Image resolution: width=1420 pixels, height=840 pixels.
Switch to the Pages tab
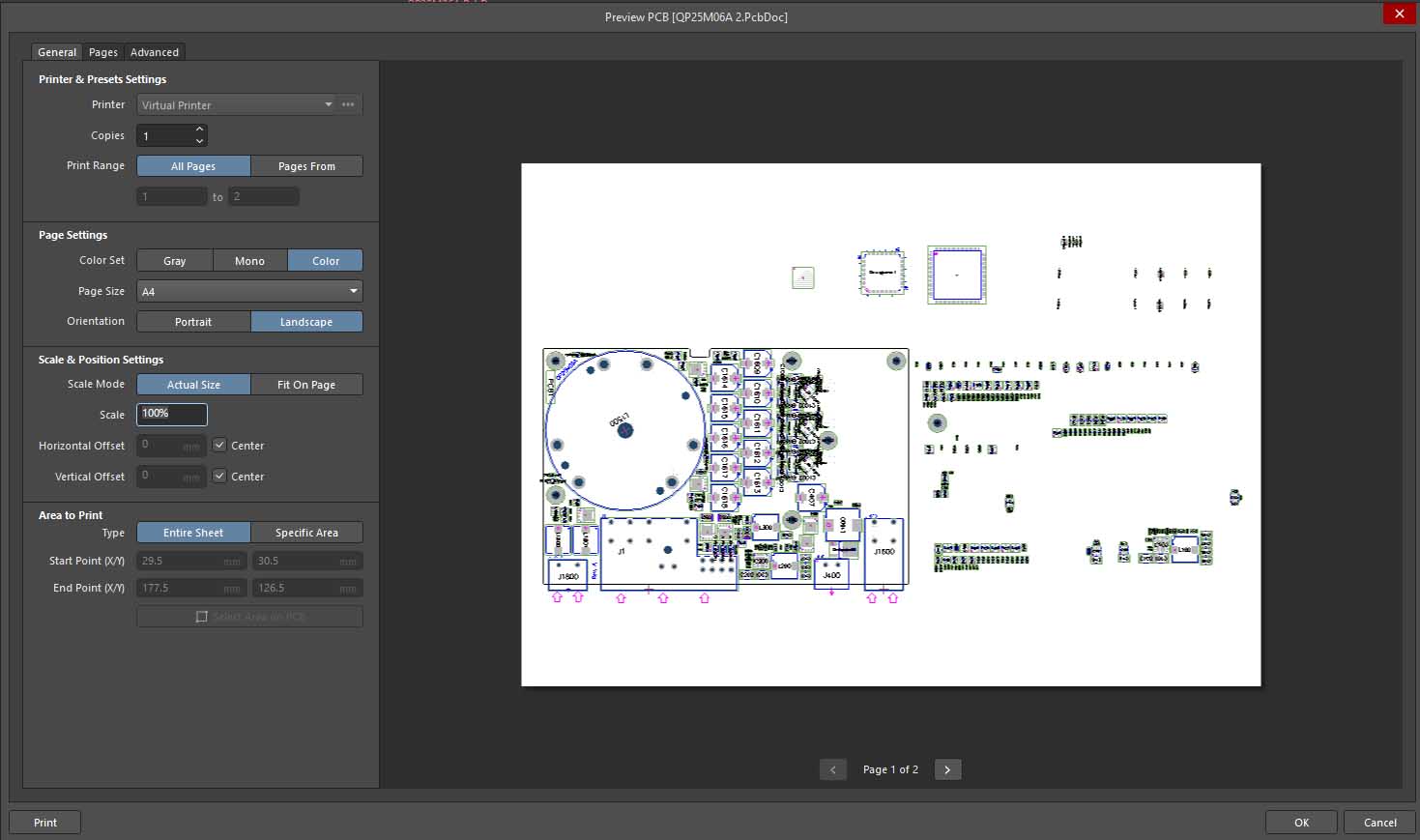103,52
